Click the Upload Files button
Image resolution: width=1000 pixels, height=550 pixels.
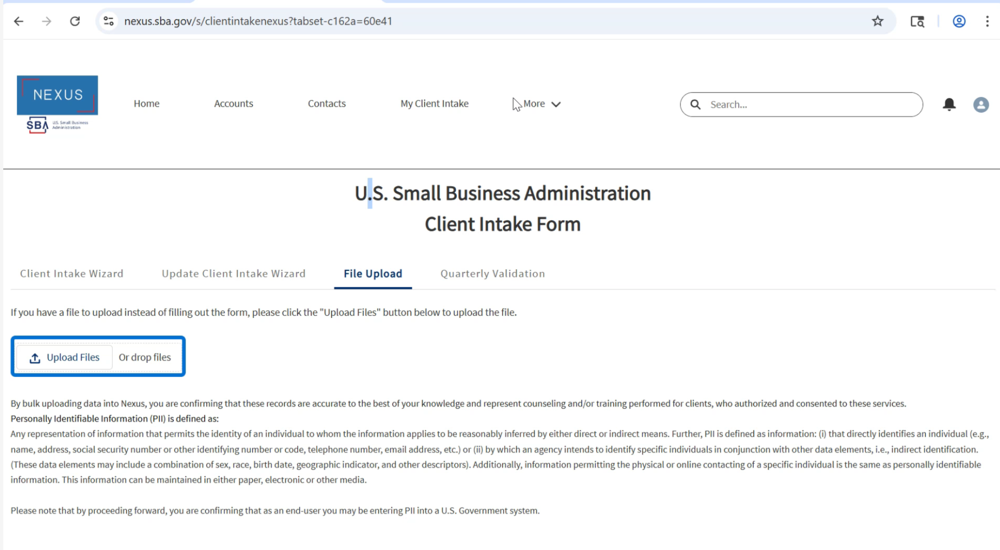click(x=65, y=358)
